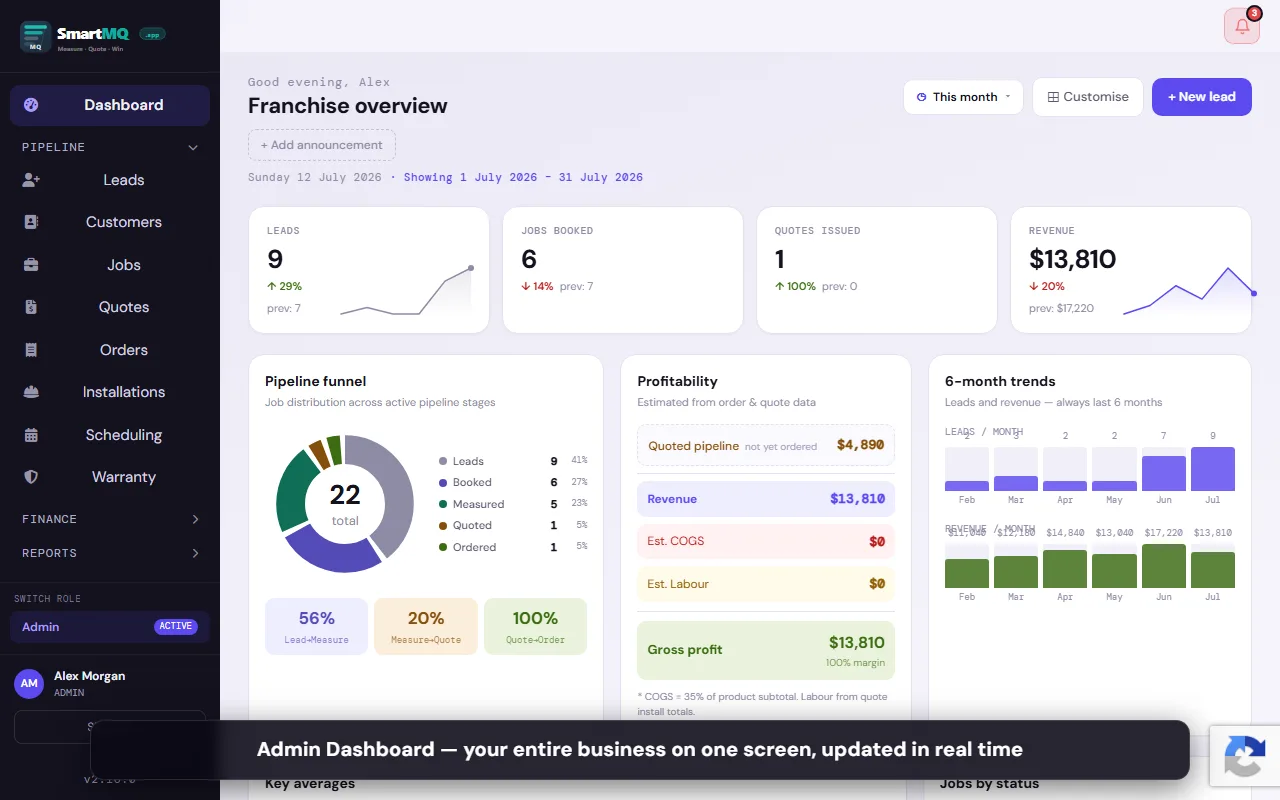Open Customers in the sidebar
This screenshot has width=1280, height=800.
pos(110,222)
